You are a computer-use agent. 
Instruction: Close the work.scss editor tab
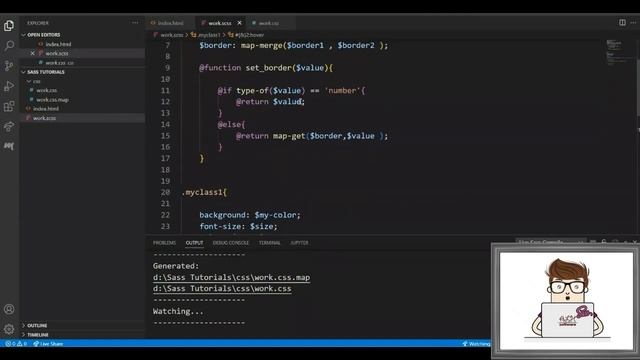tap(240, 23)
